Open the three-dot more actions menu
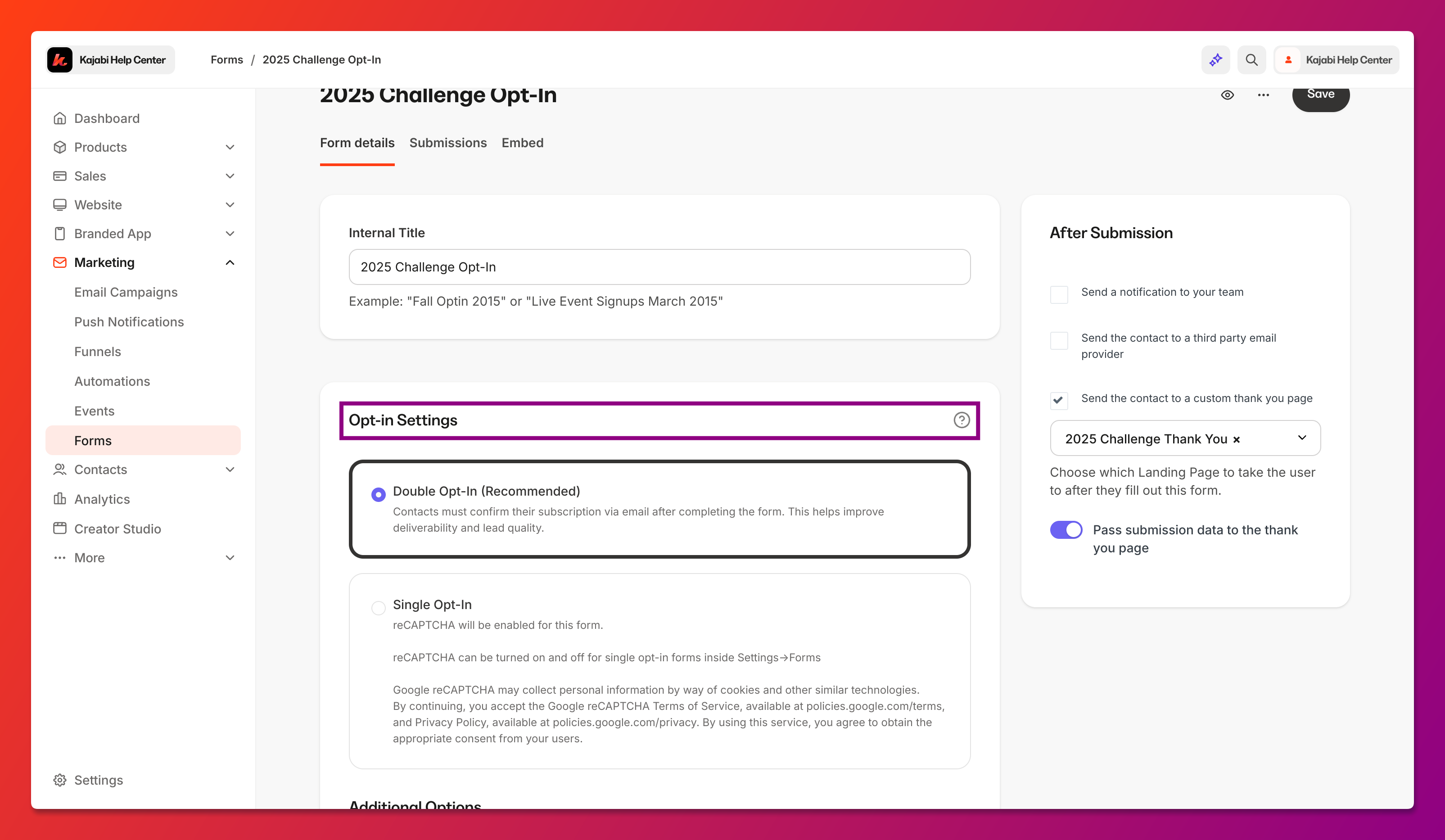Viewport: 1445px width, 840px height. point(1263,95)
